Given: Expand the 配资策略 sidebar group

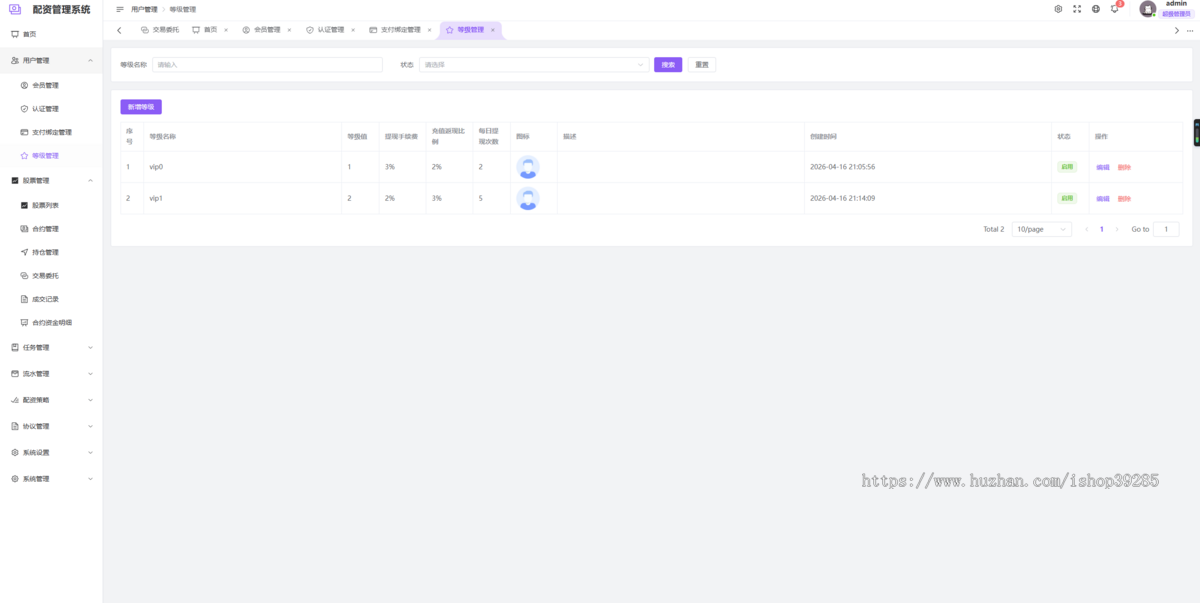Looking at the screenshot, I should tap(51, 400).
